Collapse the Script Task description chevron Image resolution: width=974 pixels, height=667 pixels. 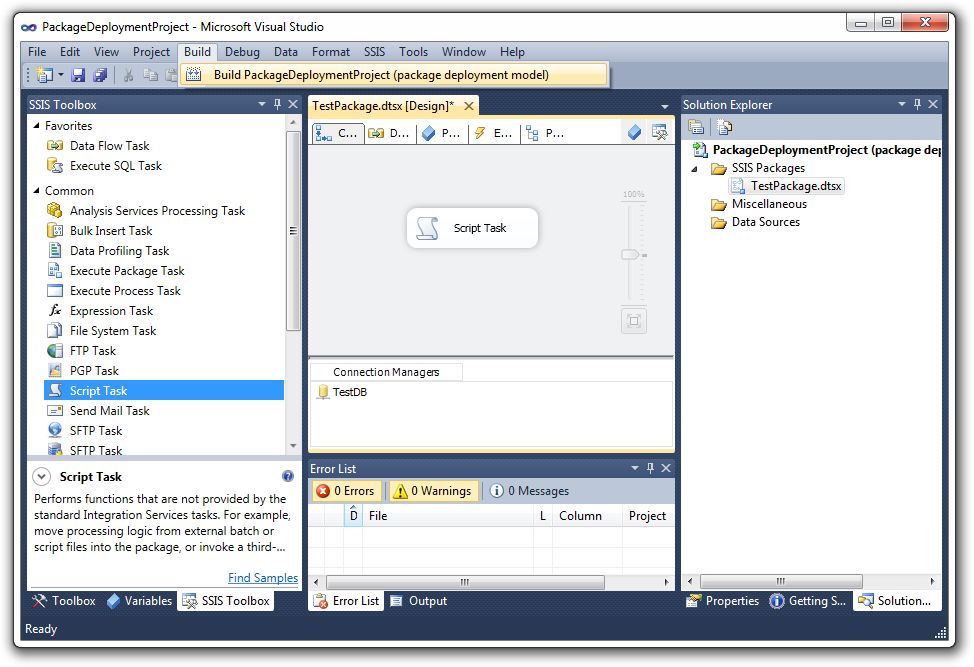click(42, 476)
